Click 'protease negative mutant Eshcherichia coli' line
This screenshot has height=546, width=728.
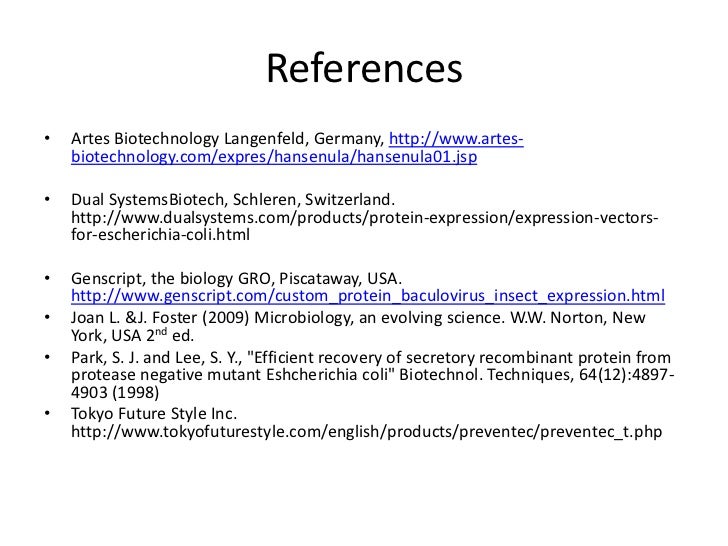tap(373, 375)
